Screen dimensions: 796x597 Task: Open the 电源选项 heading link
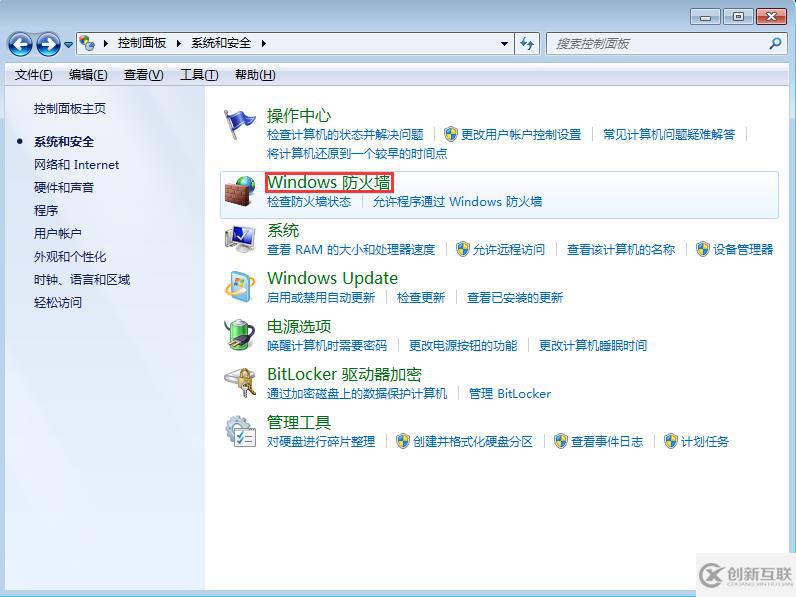pos(298,326)
